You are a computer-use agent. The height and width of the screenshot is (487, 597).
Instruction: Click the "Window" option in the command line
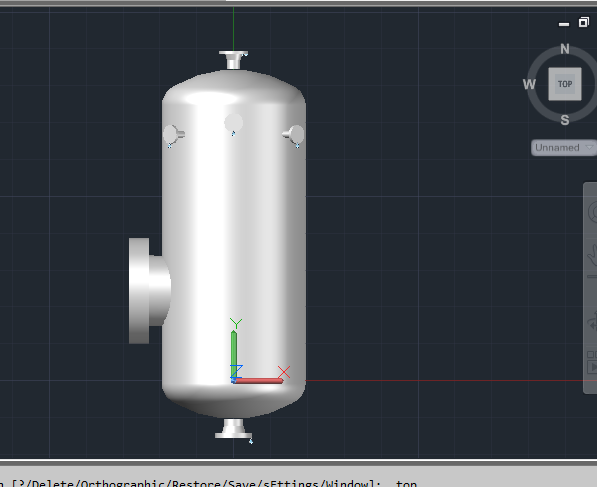pos(347,484)
